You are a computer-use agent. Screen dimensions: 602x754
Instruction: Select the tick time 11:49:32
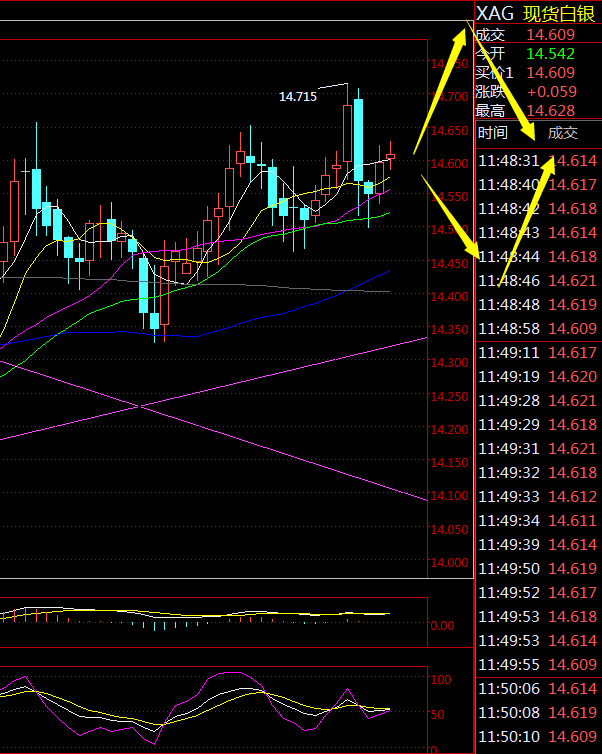click(509, 473)
